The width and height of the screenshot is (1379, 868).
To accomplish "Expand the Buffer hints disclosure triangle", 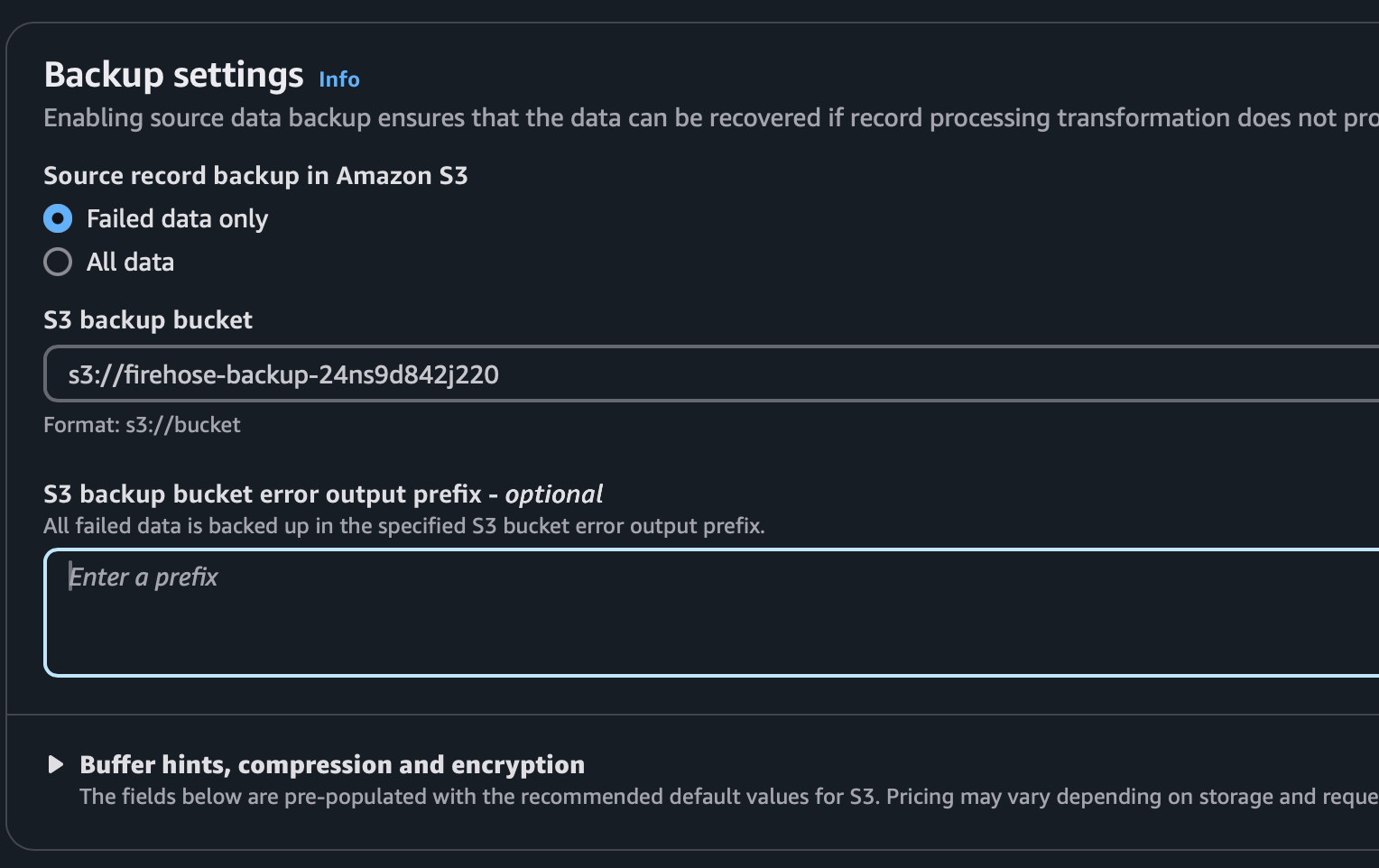I will 56,764.
